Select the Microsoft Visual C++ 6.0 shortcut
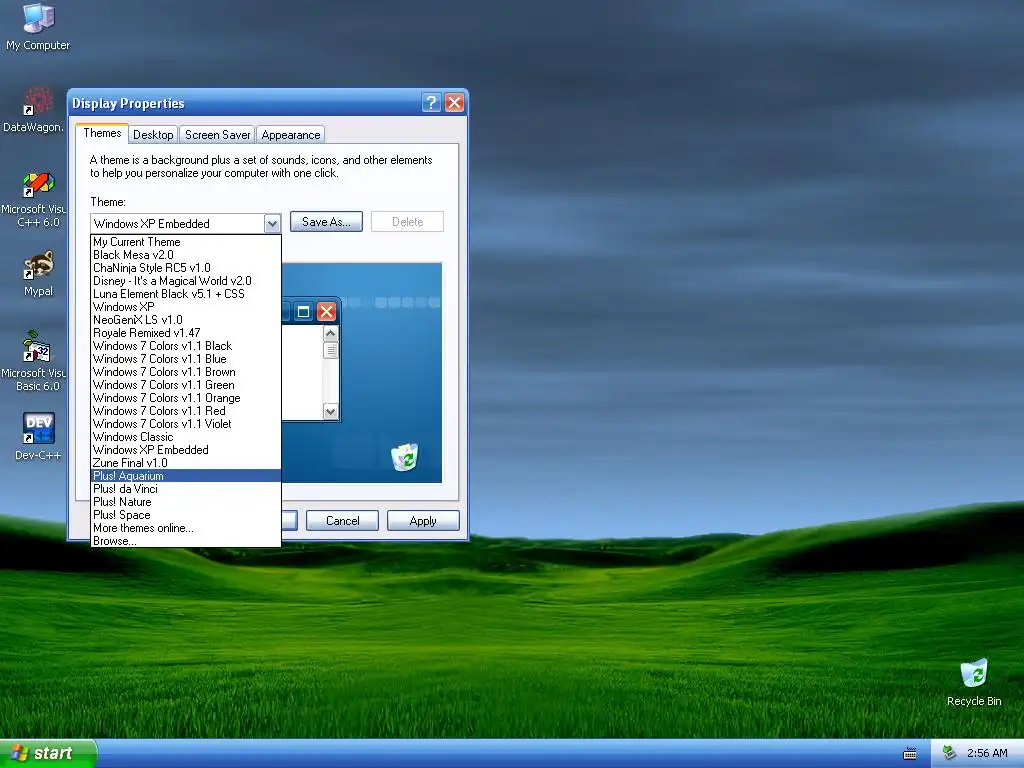The image size is (1024, 768). 34,199
